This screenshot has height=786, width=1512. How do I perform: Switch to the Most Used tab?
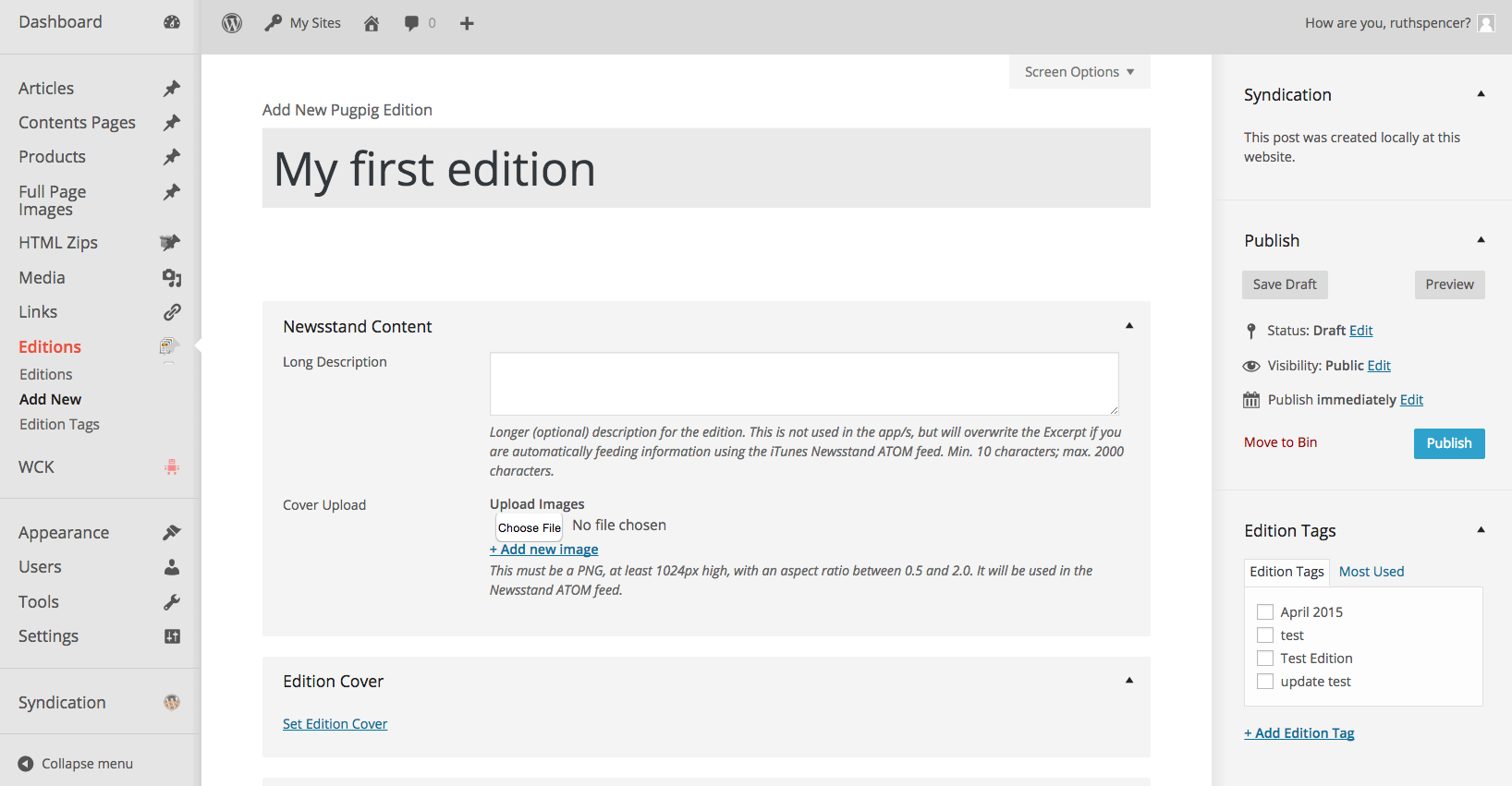1372,572
